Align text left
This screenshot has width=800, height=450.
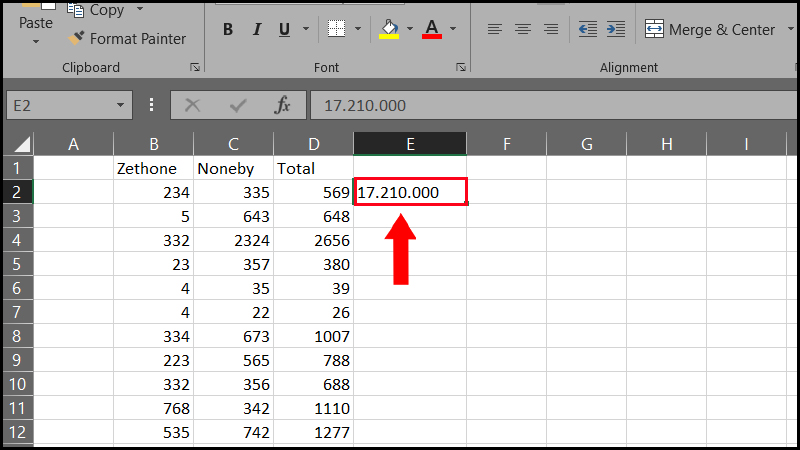point(494,29)
